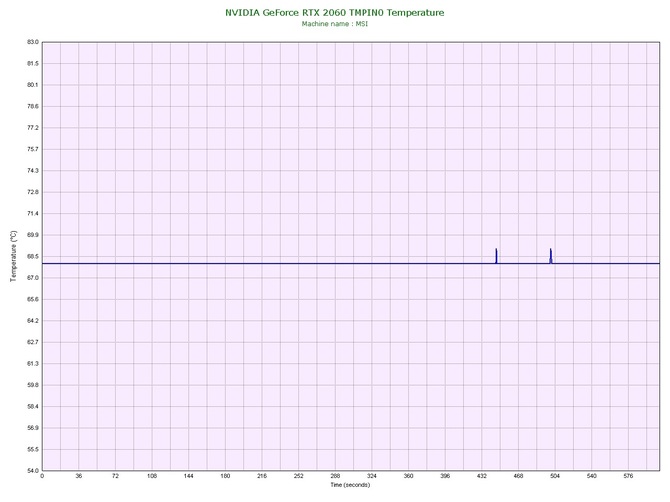Click the "78.6" y-axis value
This screenshot has width=670, height=502.
pos(33,106)
